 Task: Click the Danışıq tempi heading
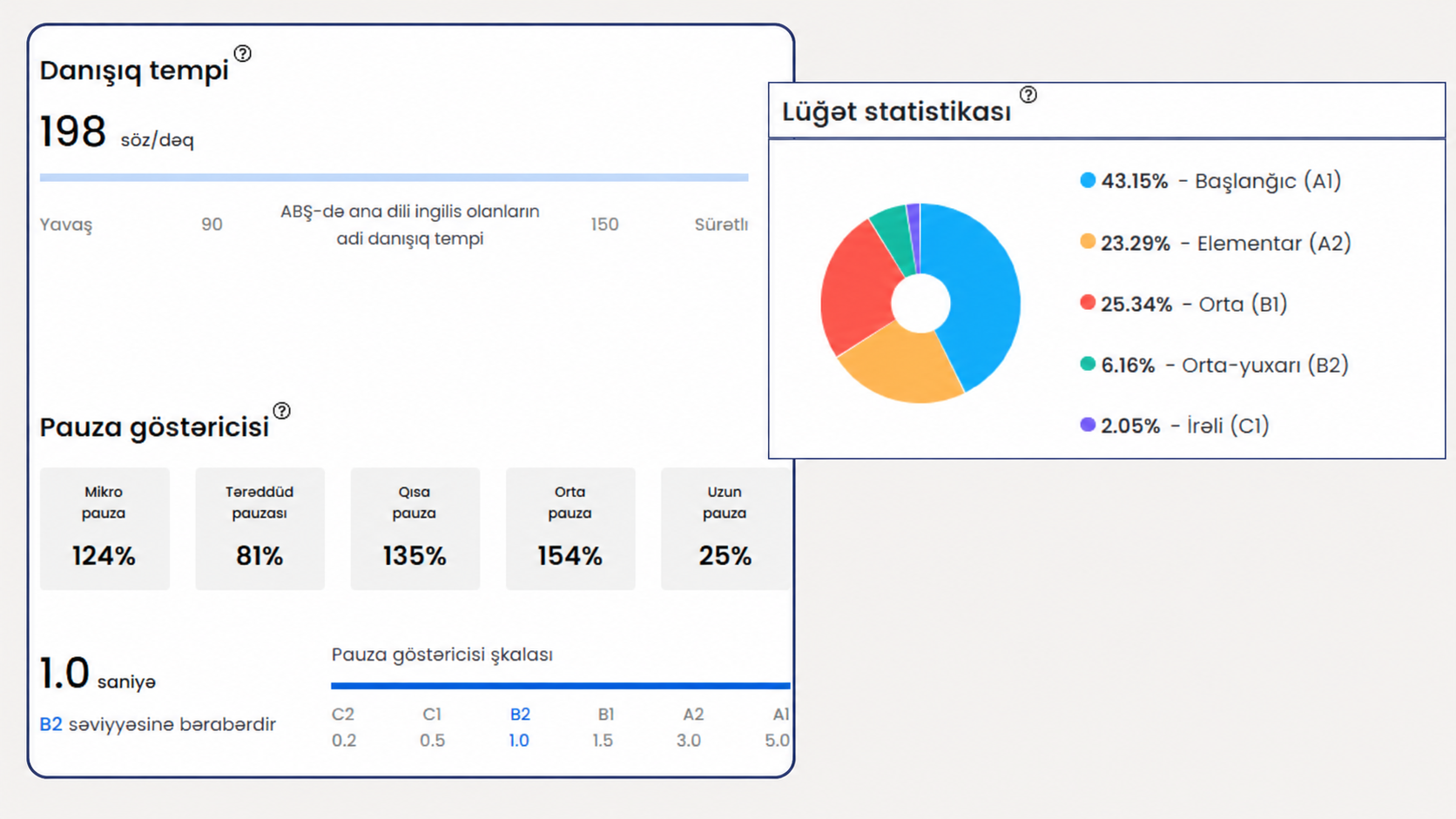(134, 70)
